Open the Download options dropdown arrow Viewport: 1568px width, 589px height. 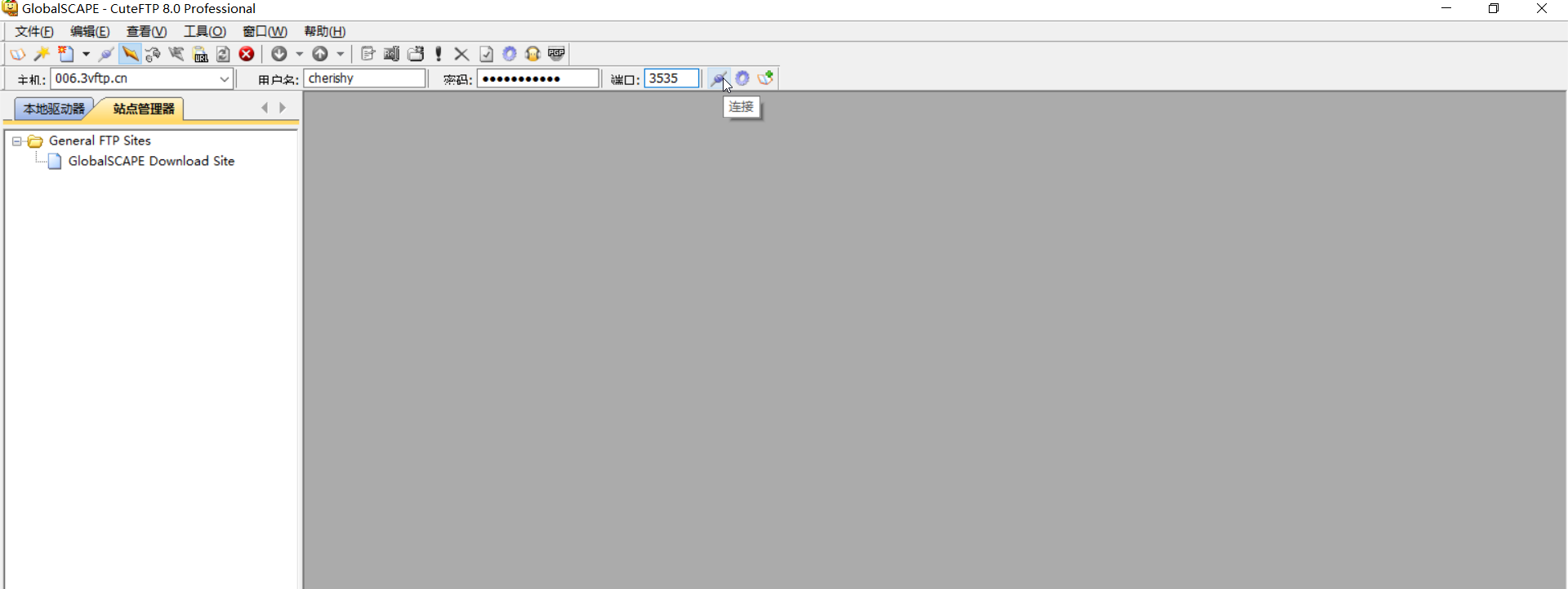(300, 54)
